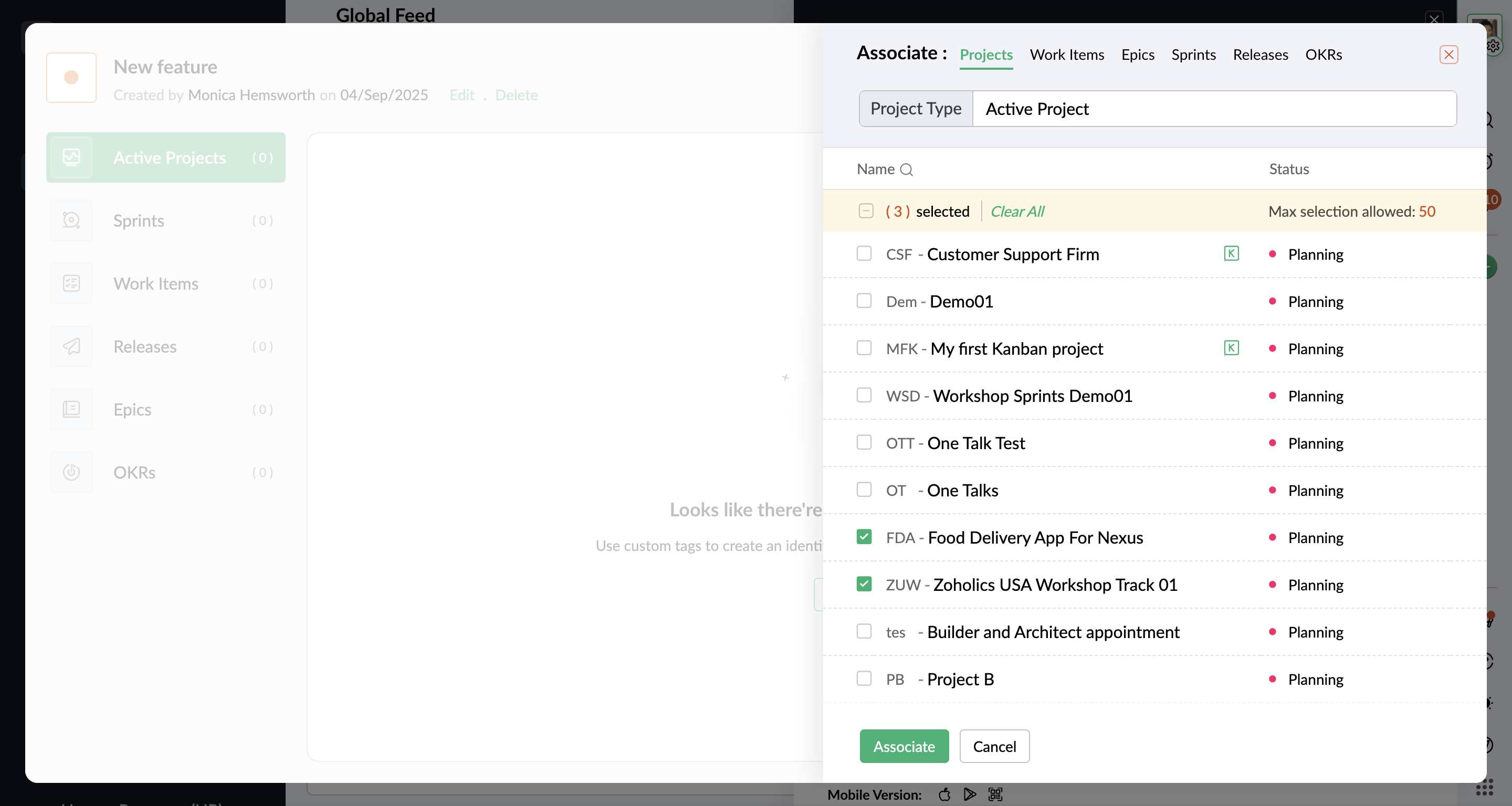Open the OKRs association tab

(x=1323, y=55)
